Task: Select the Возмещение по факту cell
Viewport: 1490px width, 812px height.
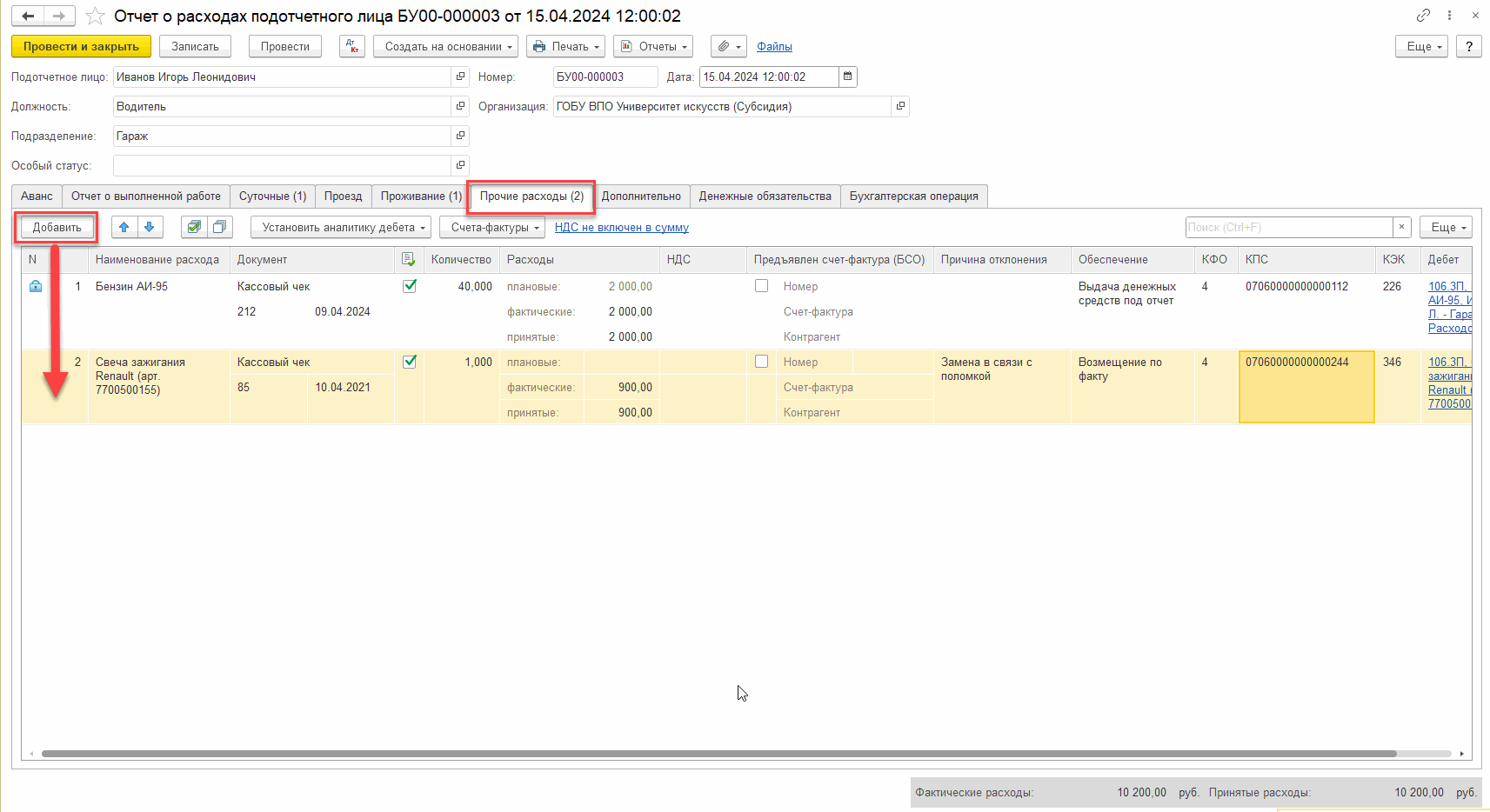Action: (1133, 387)
